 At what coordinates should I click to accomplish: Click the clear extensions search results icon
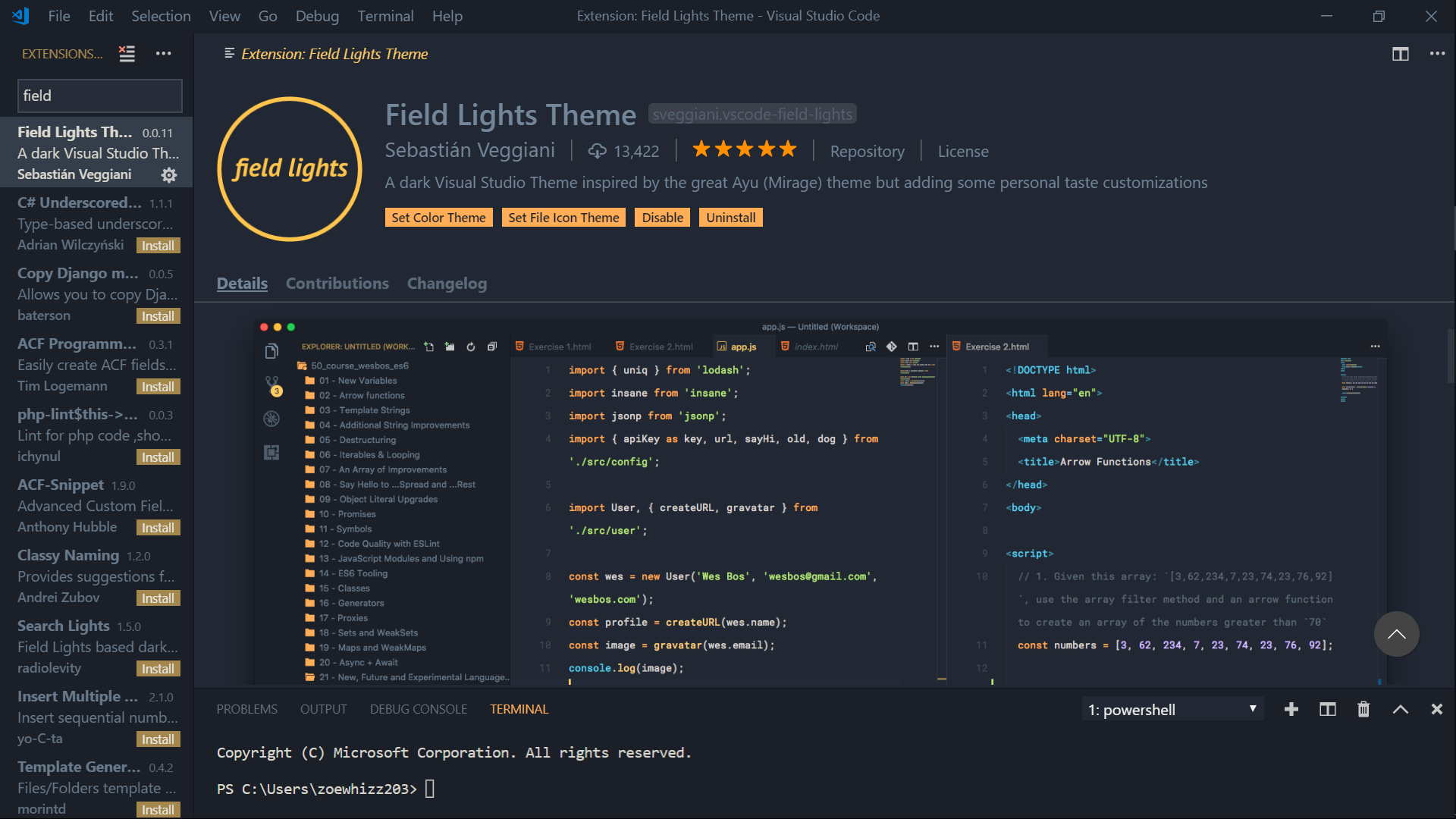[127, 54]
